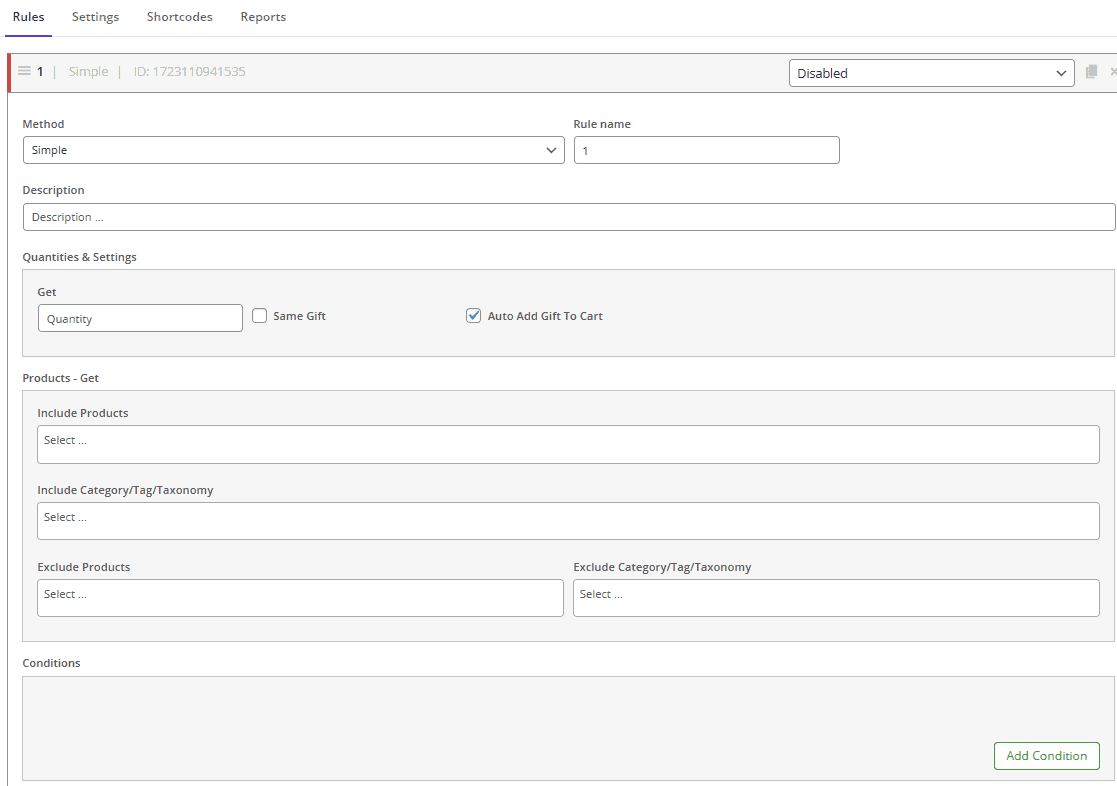Open the Disabled status dropdown
The width and height of the screenshot is (1117, 786).
(x=931, y=73)
